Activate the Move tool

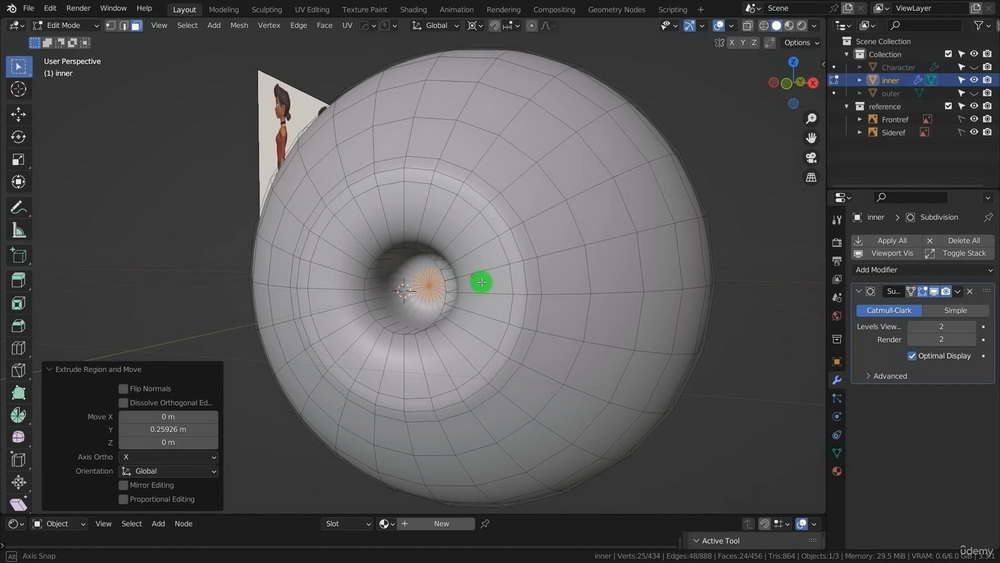(18, 114)
